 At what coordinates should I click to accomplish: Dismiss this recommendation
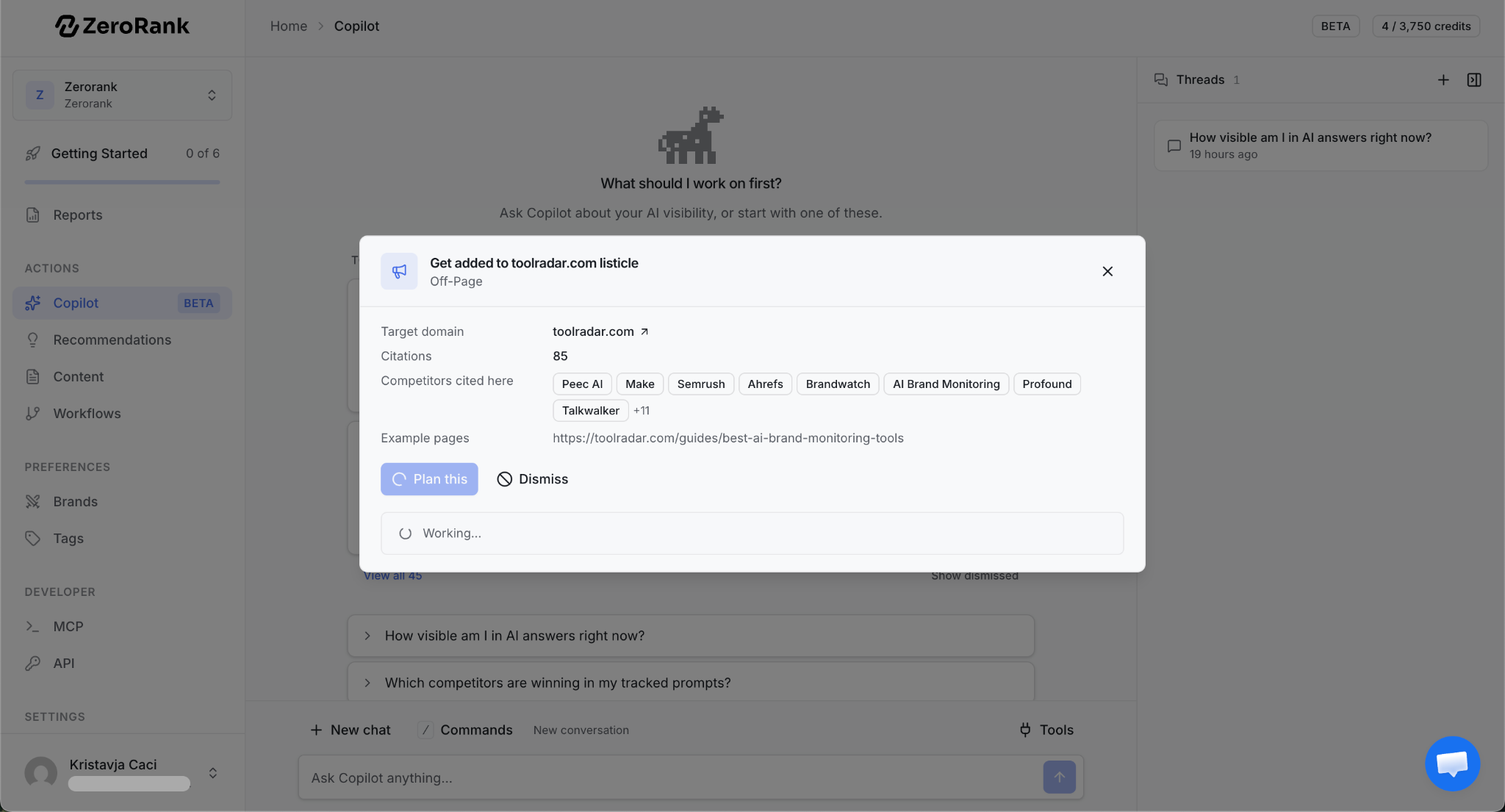(x=532, y=479)
